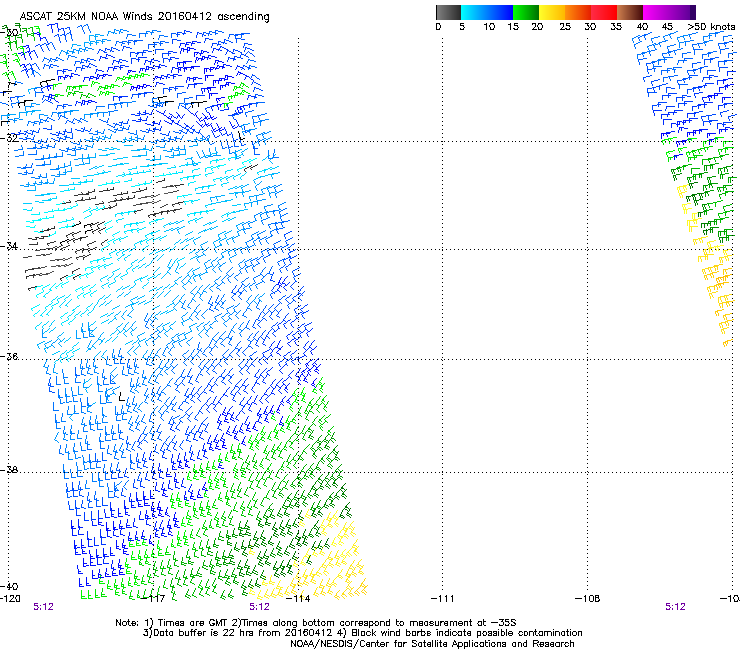The image size is (740, 650).
Task: Click the '>50 knots' scale label
Action: click(x=711, y=27)
